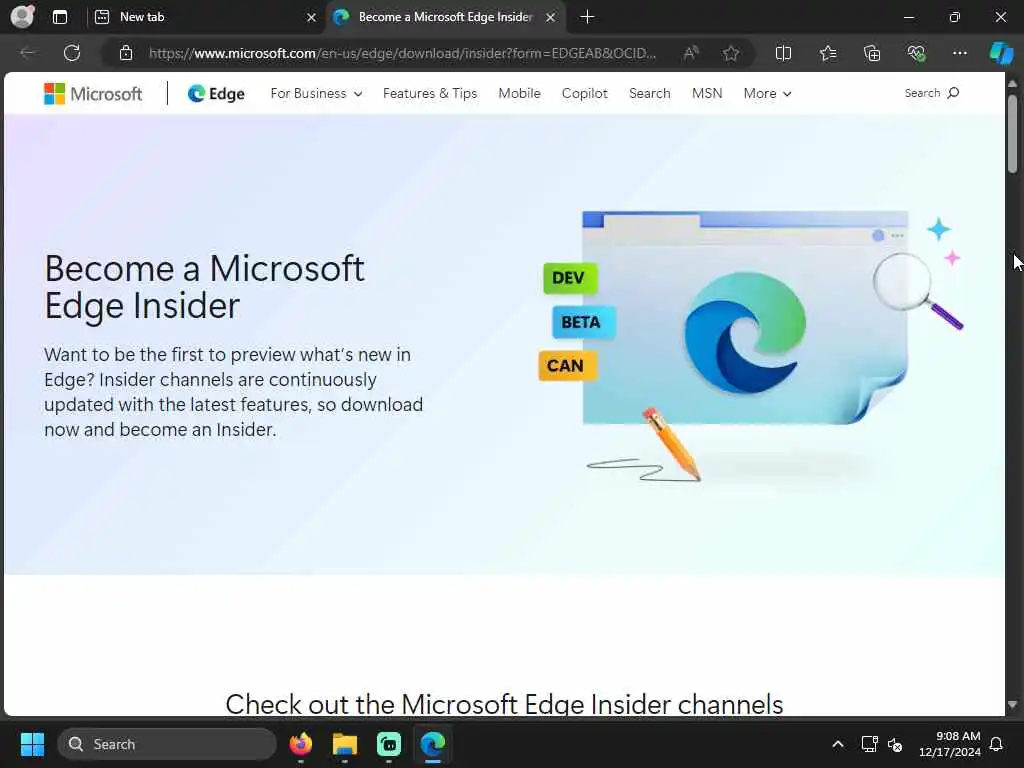
Task: Open the MSN navigation link
Action: [707, 93]
